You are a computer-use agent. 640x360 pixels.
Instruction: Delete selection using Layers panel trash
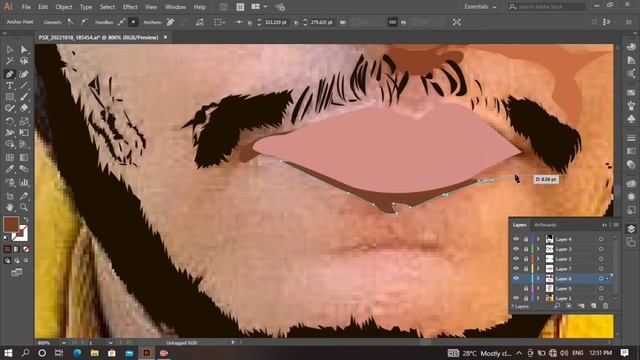point(606,306)
